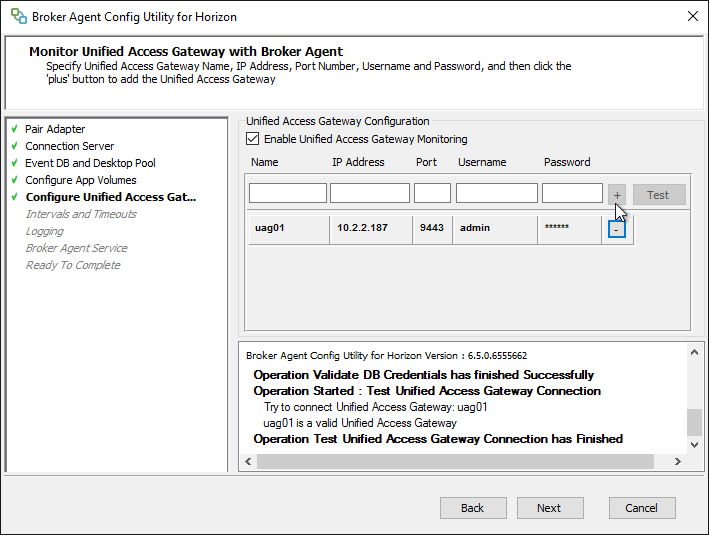Click the Next button
Viewport: 709px width, 535px height.
tap(550, 508)
